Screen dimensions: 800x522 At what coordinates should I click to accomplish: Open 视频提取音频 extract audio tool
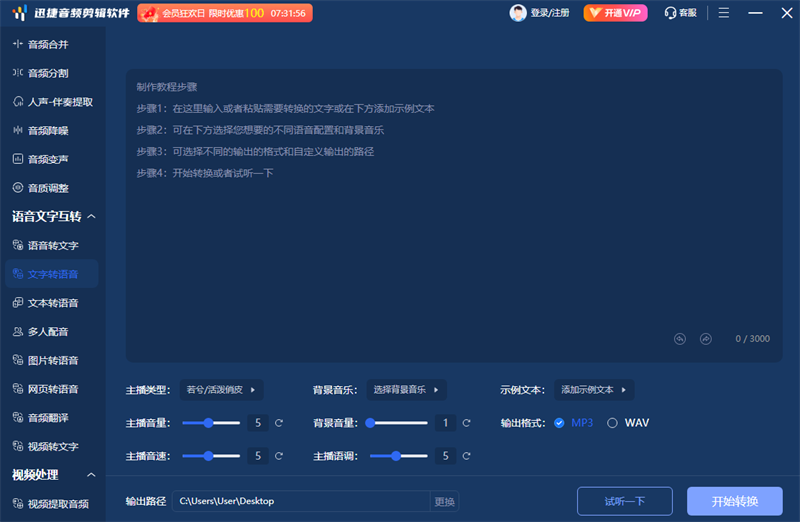click(x=51, y=504)
